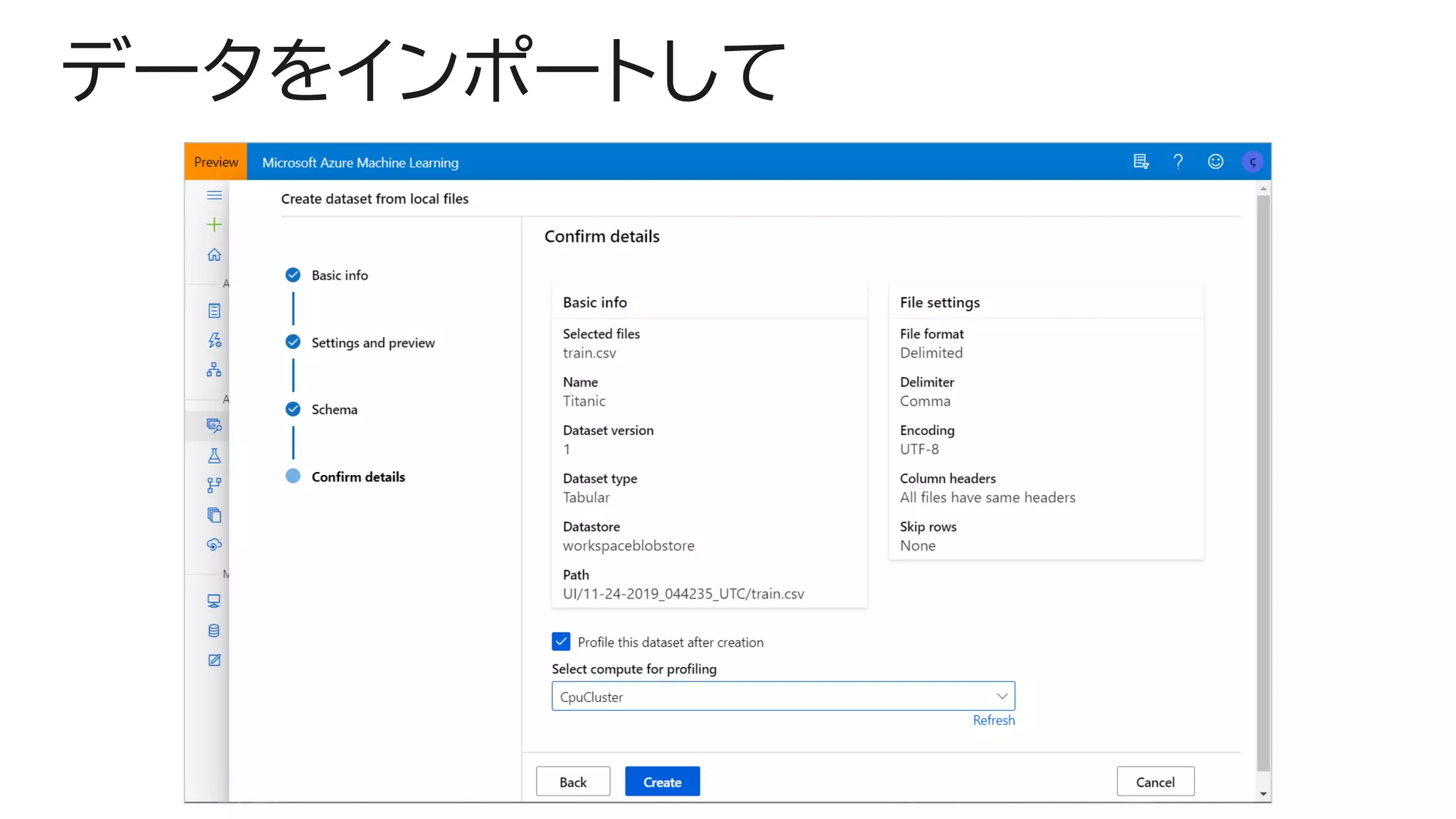
Task: Click the 'Select compute for profiling' label
Action: tap(634, 669)
